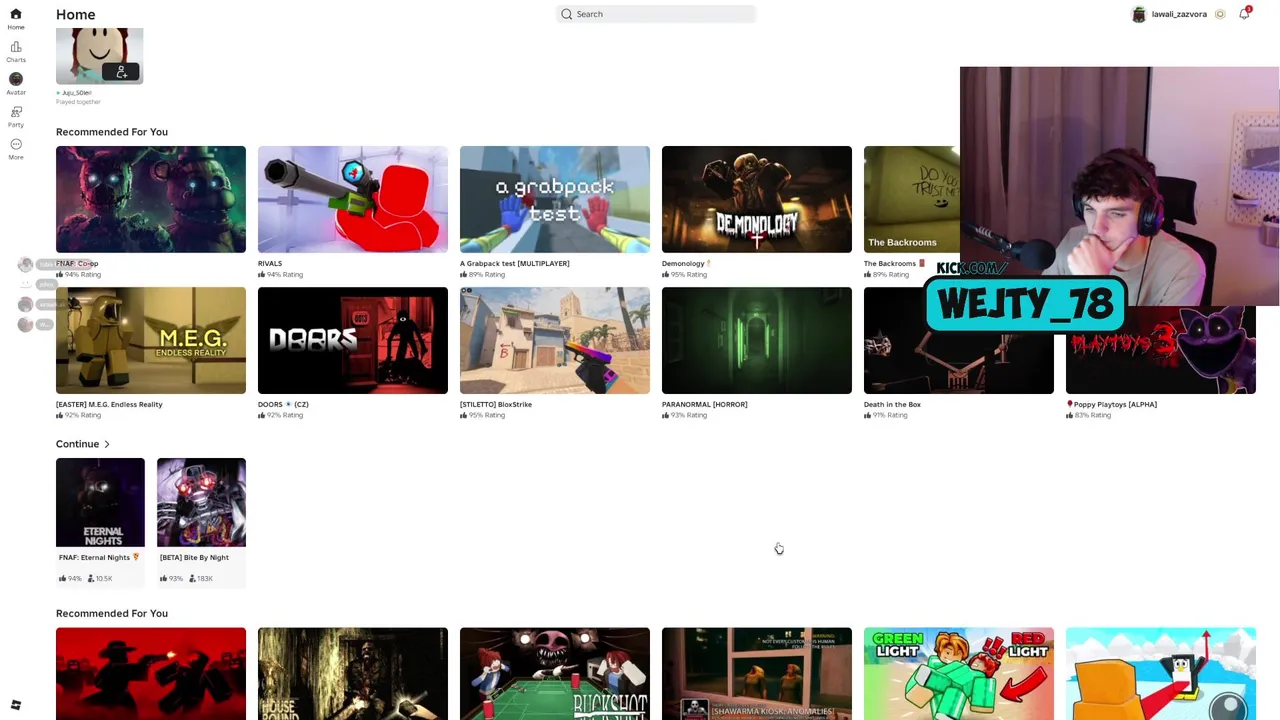
Task: Open the DOORS game thumbnail
Action: (x=353, y=340)
